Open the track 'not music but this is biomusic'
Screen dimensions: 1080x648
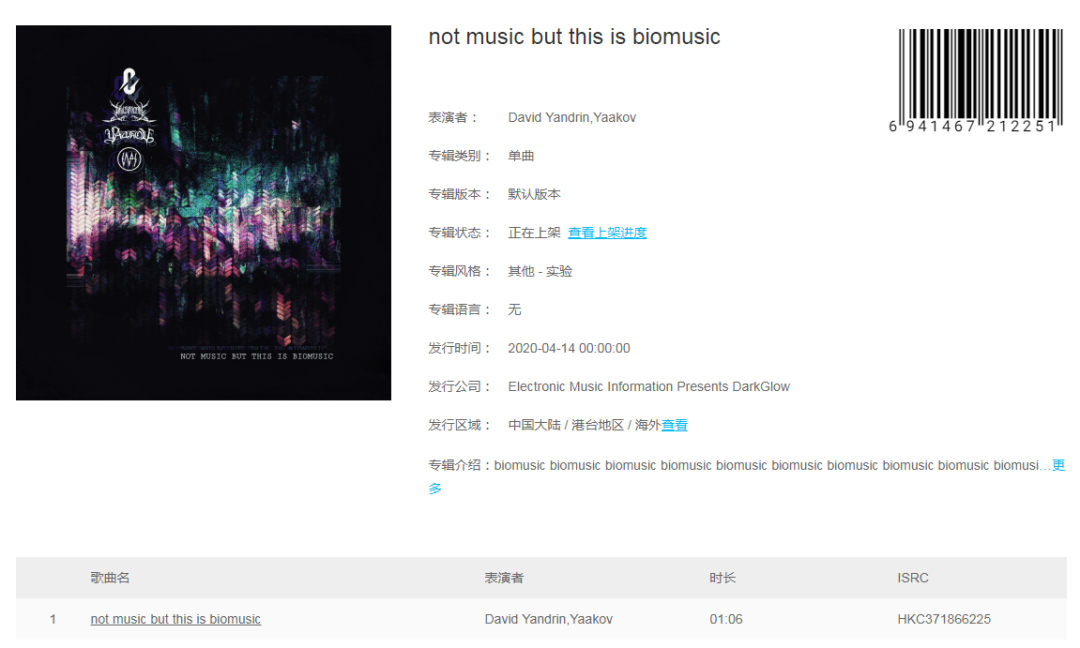tap(176, 619)
